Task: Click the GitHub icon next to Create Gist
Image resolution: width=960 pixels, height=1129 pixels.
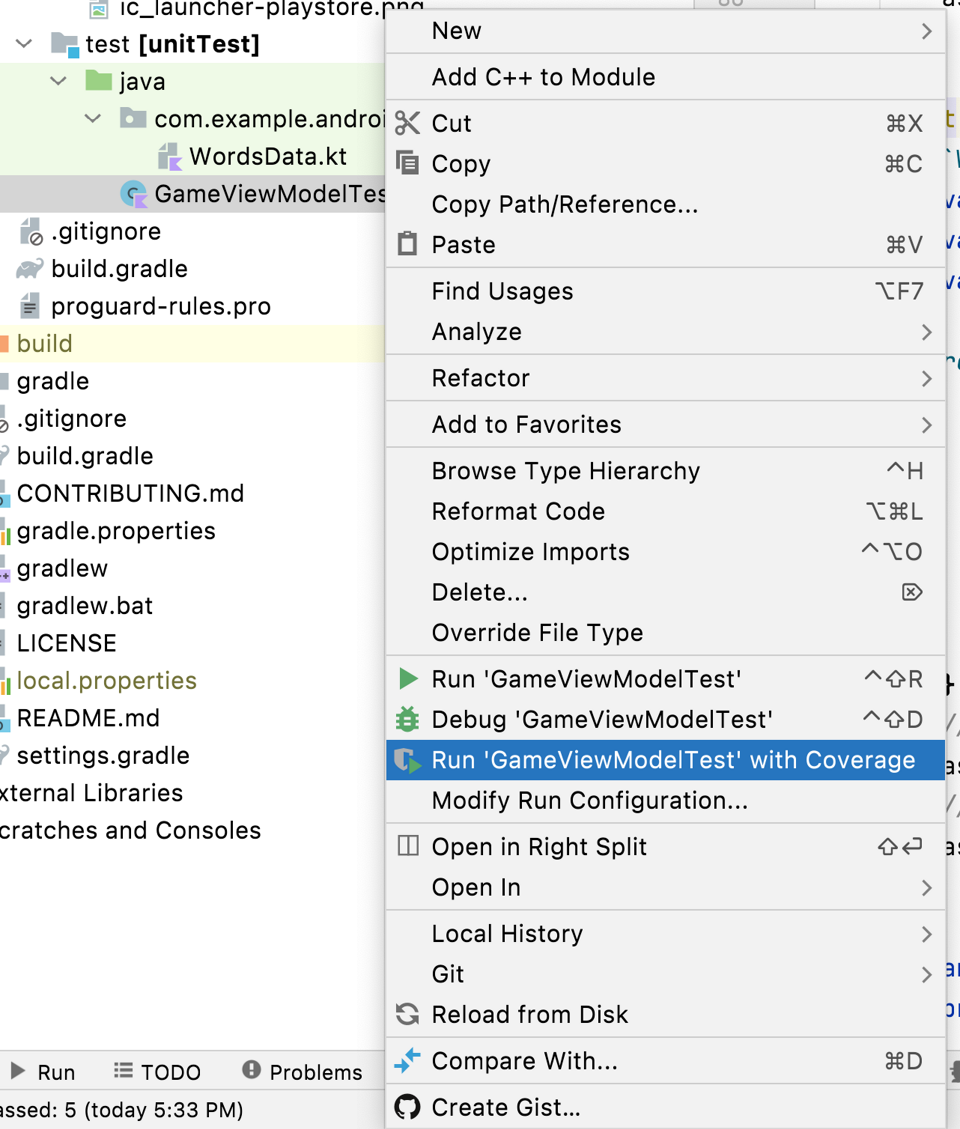Action: pyautogui.click(x=408, y=1107)
